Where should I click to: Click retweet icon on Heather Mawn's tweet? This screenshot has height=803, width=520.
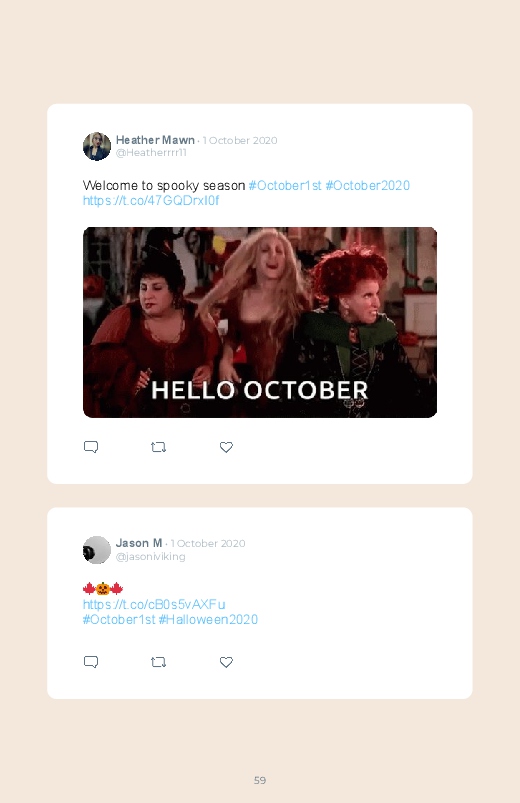point(158,447)
